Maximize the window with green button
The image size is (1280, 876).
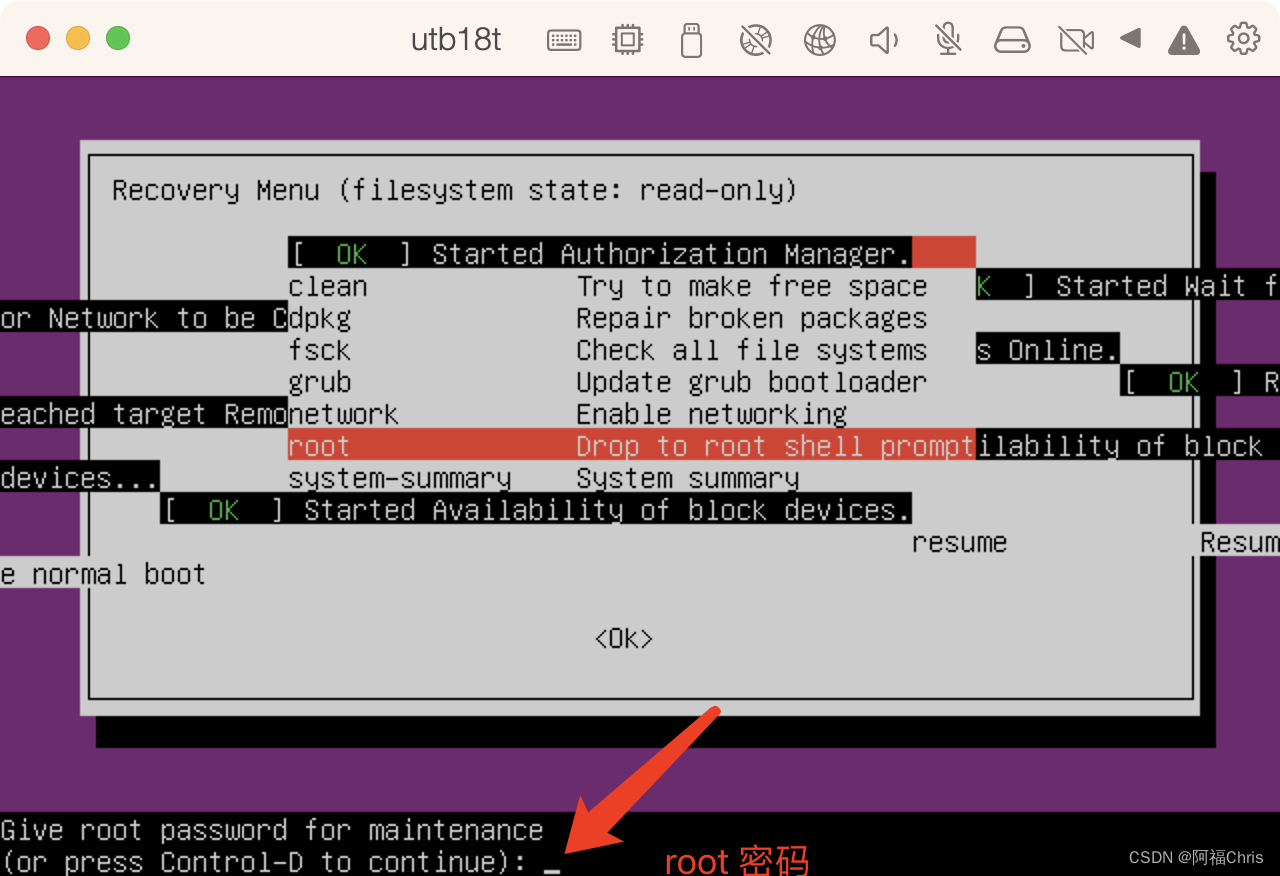(x=118, y=39)
